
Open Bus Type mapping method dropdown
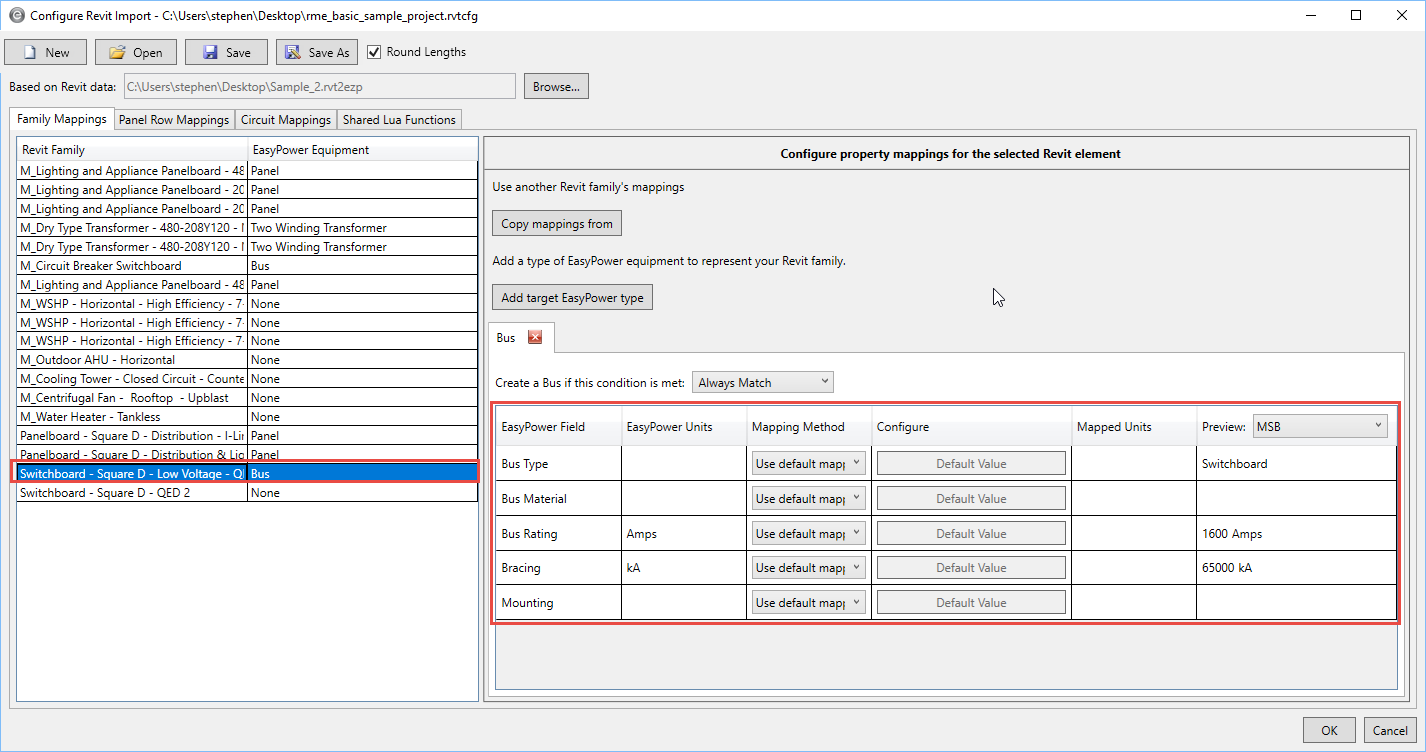[x=808, y=464]
